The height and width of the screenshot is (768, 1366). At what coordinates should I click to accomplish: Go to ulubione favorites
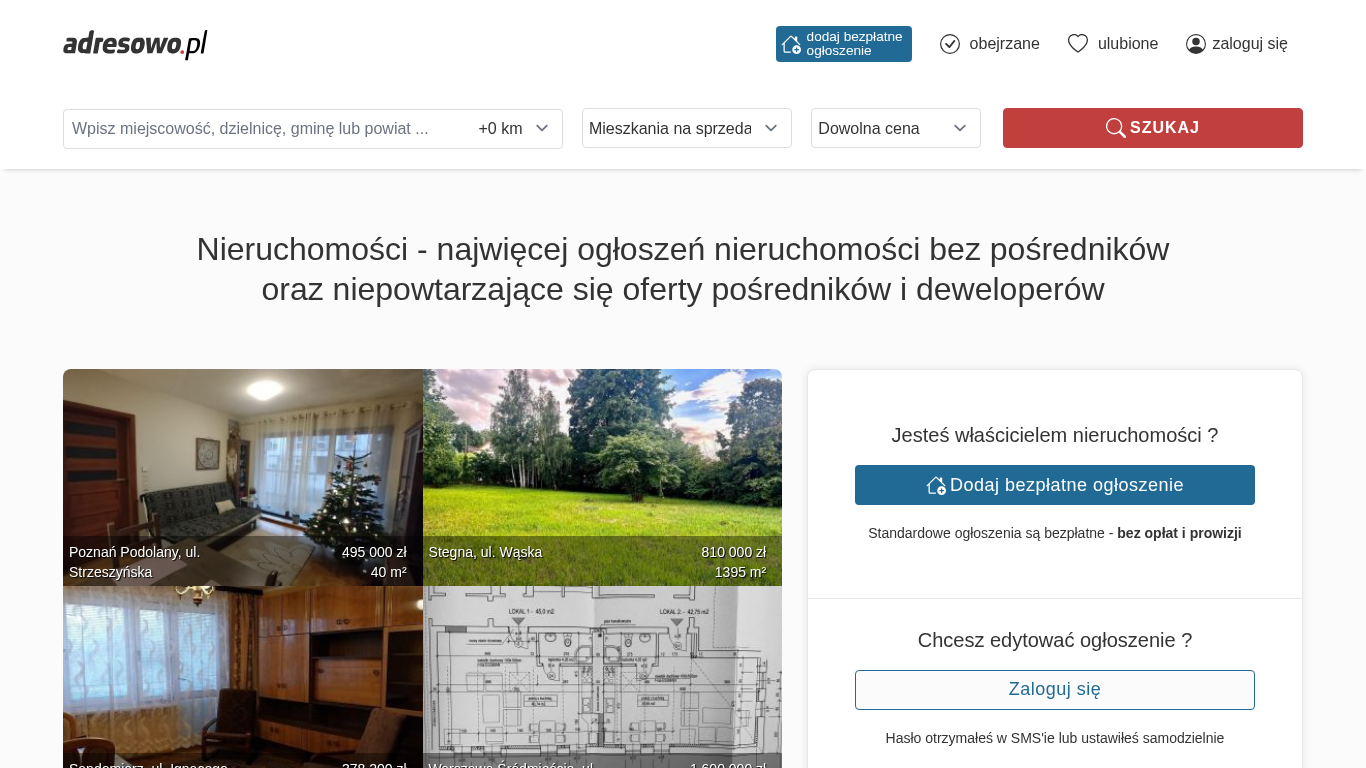tap(1127, 44)
